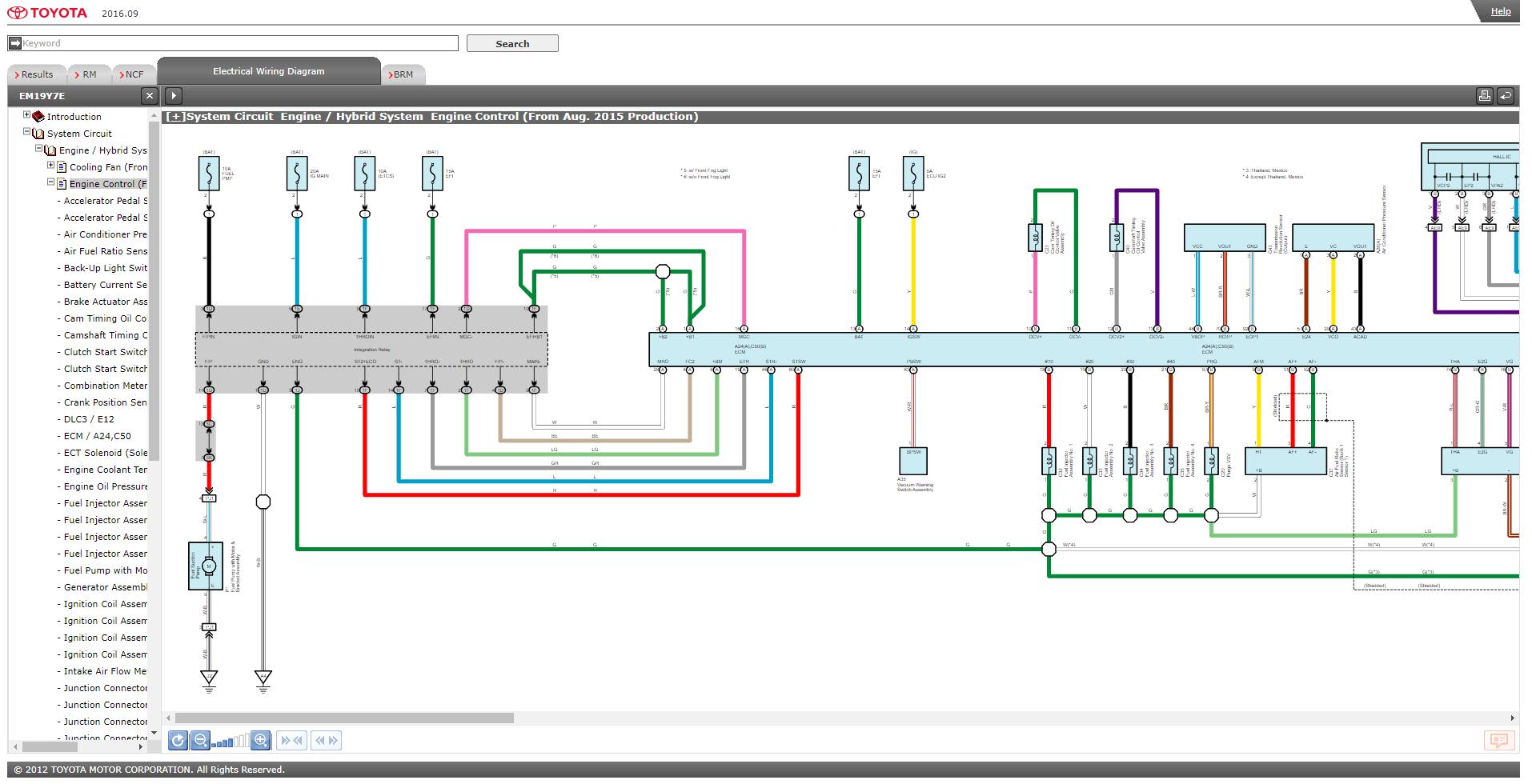Zoom out of the wiring diagram
1532x784 pixels.
pyautogui.click(x=200, y=740)
